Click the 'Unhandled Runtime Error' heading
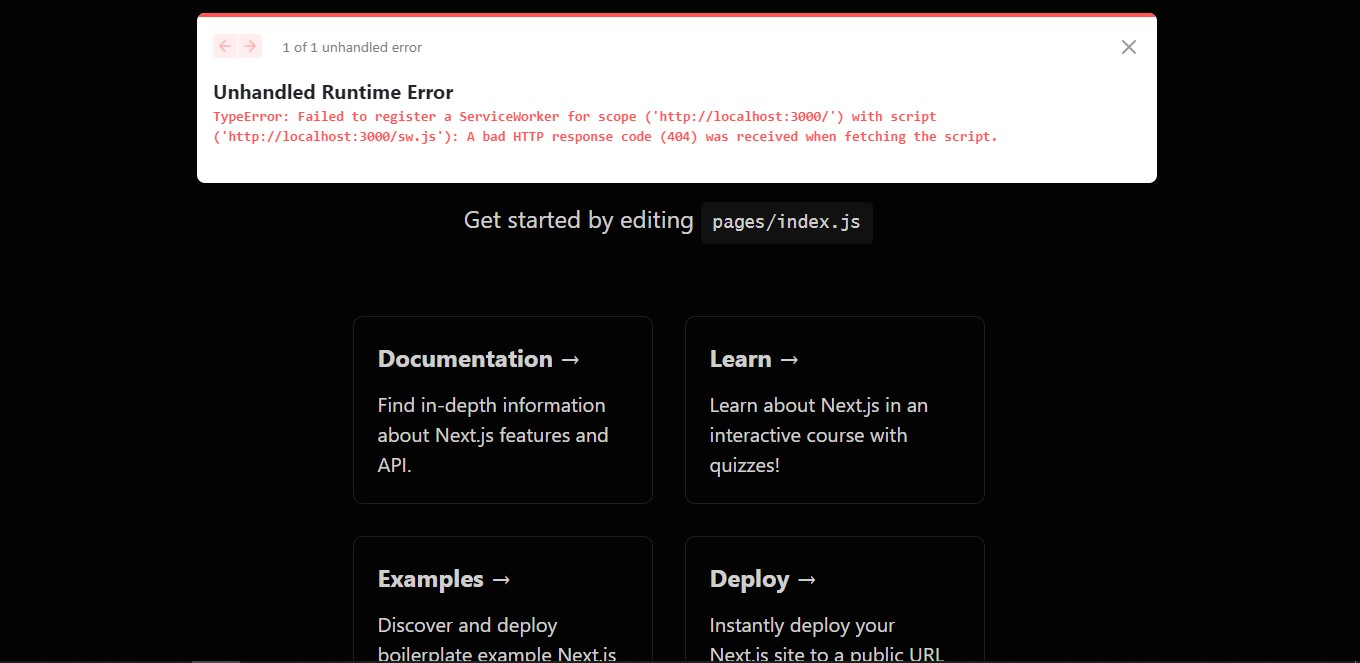Image resolution: width=1360 pixels, height=663 pixels. tap(333, 92)
